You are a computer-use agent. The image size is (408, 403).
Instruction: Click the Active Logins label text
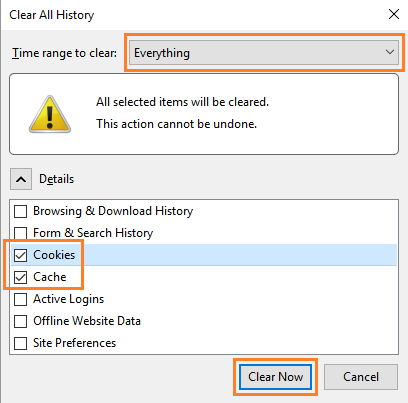(69, 299)
